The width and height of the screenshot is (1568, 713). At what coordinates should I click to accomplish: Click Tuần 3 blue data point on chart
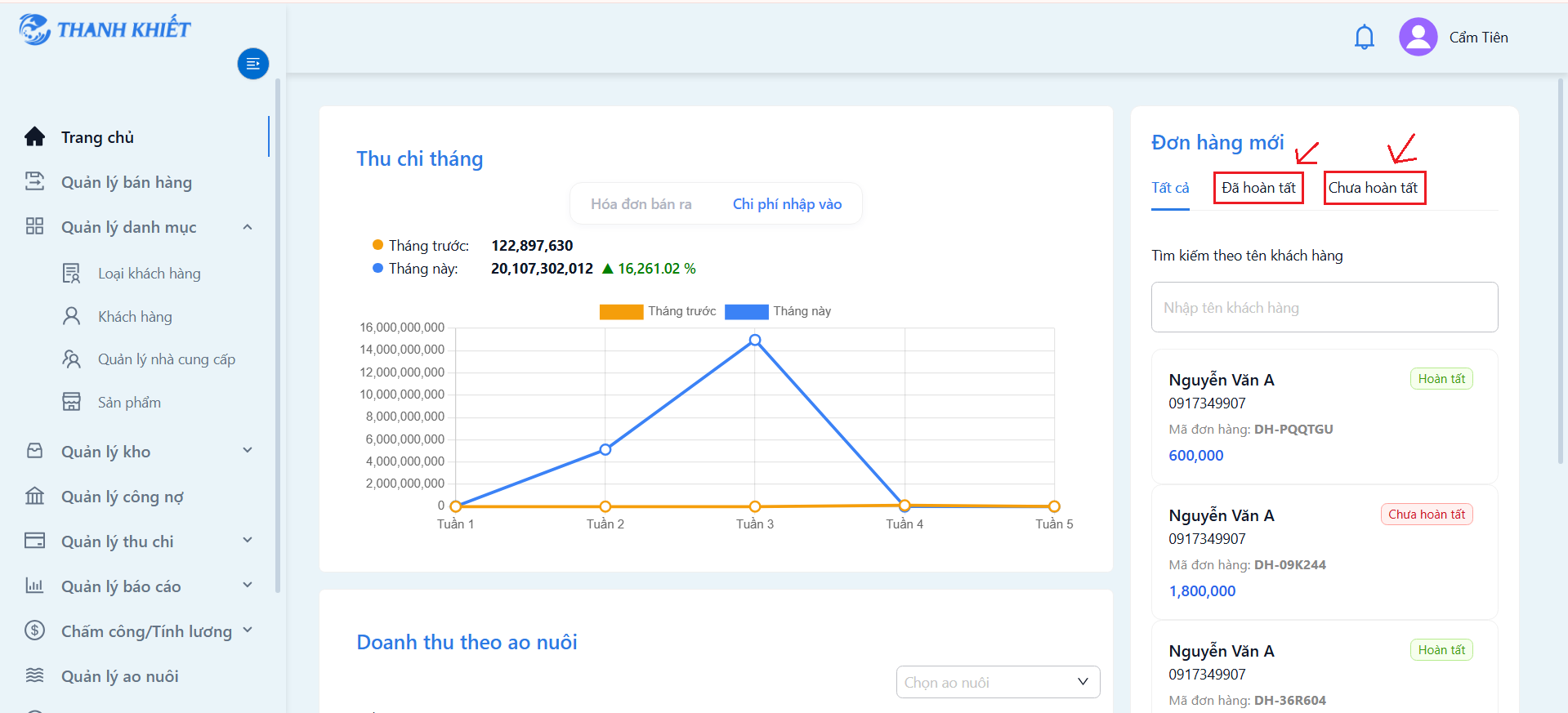click(755, 340)
